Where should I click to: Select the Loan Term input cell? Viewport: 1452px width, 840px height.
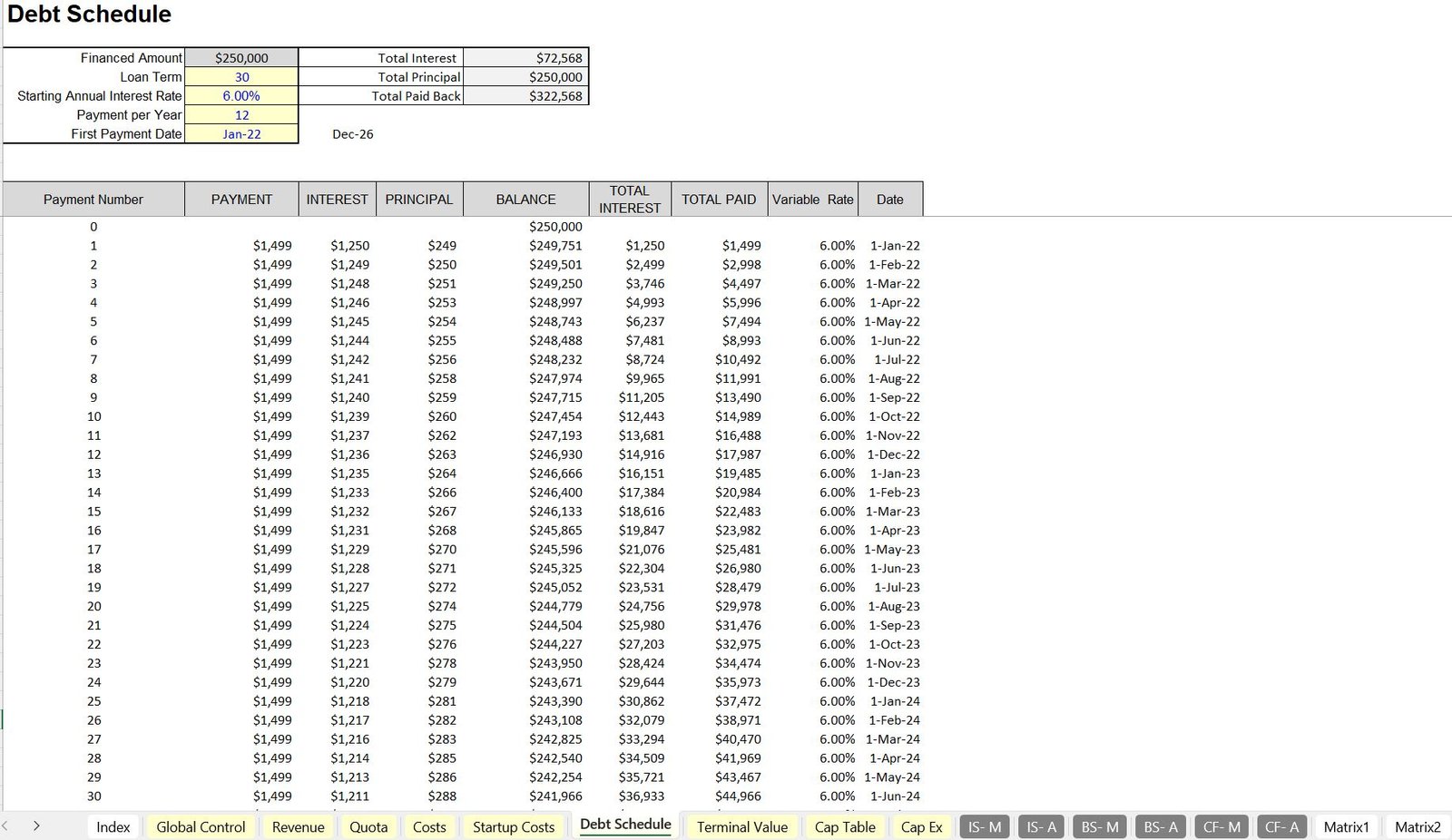pyautogui.click(x=241, y=77)
